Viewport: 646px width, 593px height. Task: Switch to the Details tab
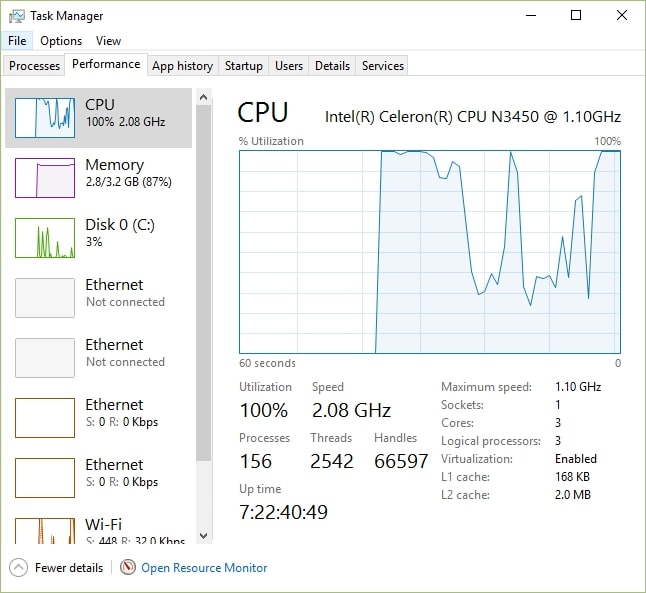pyautogui.click(x=332, y=66)
